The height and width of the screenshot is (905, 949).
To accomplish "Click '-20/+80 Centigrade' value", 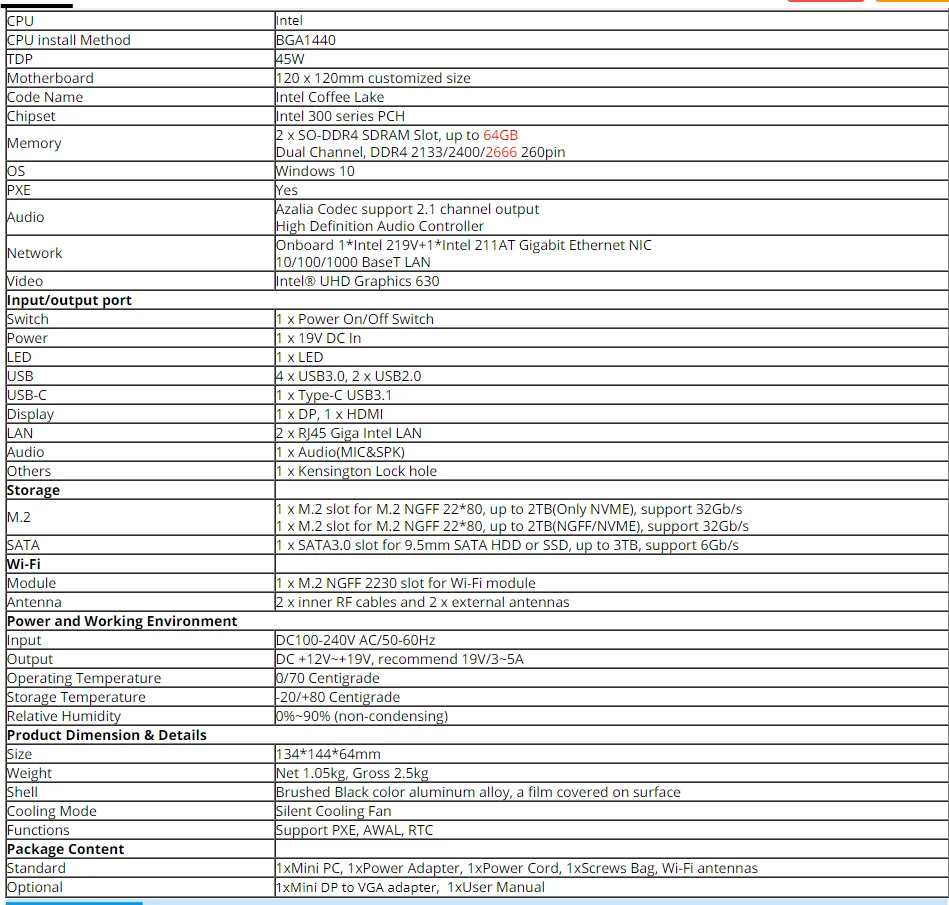I will click(x=338, y=697).
